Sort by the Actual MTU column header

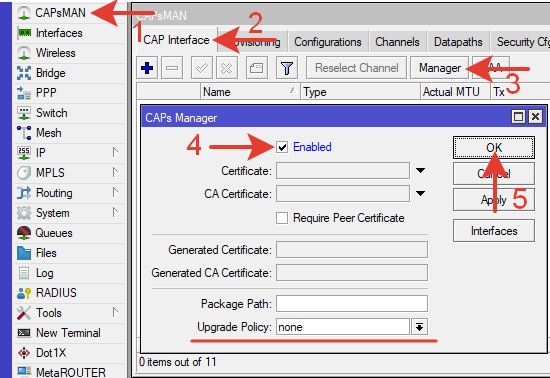(x=455, y=92)
